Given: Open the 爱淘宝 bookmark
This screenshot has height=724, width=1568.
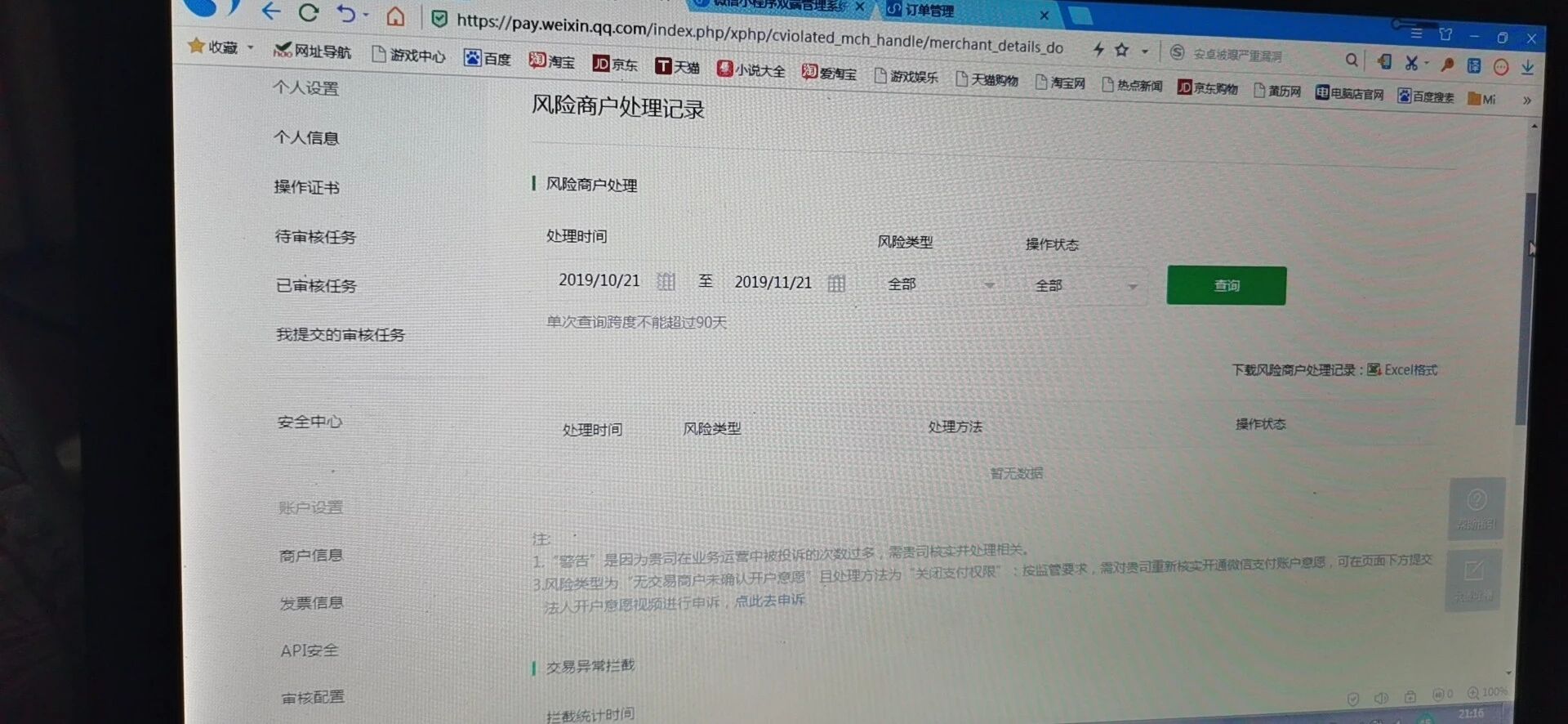Looking at the screenshot, I should tap(829, 73).
